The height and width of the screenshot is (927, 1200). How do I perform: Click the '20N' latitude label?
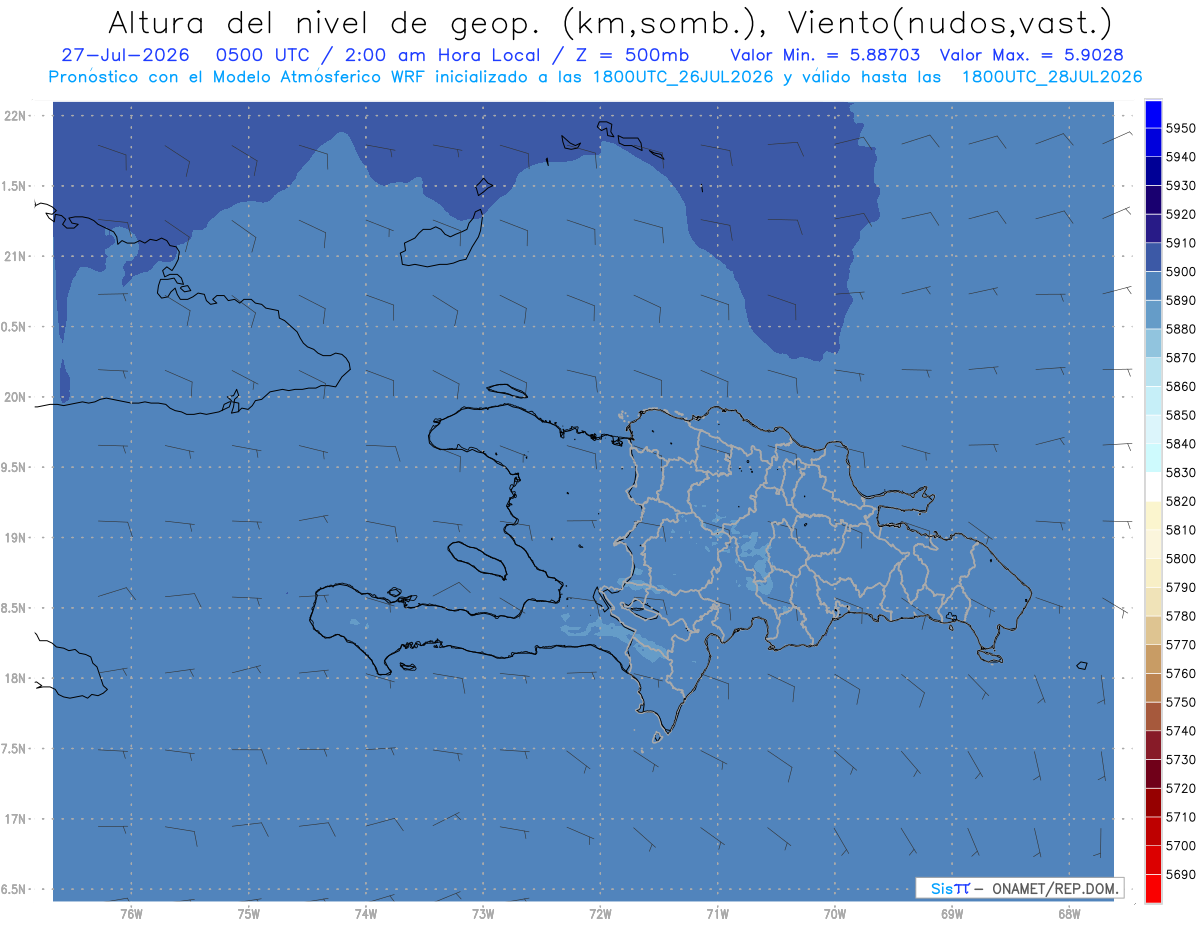coord(15,397)
